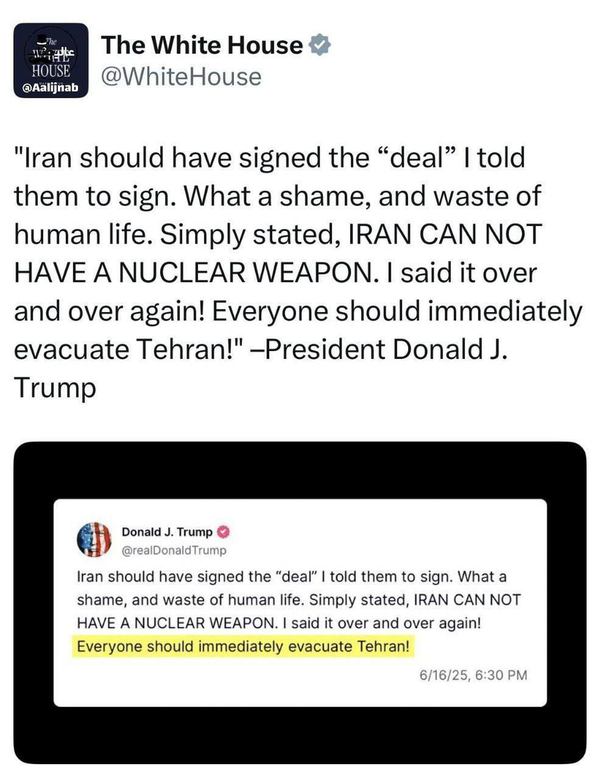Open the @WhiteHouse handle link
The image size is (600, 780).
[x=182, y=76]
